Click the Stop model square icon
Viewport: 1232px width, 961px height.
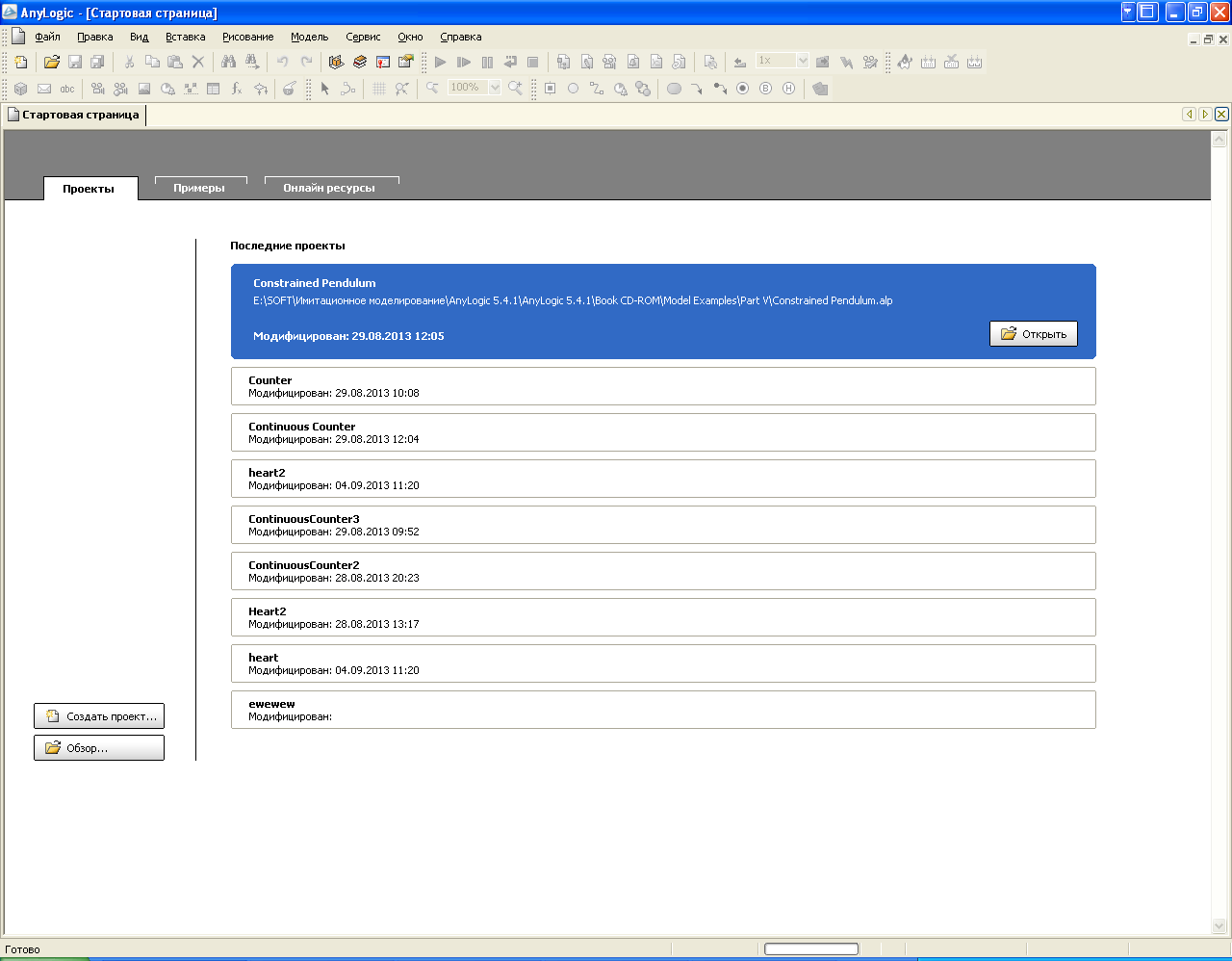532,62
